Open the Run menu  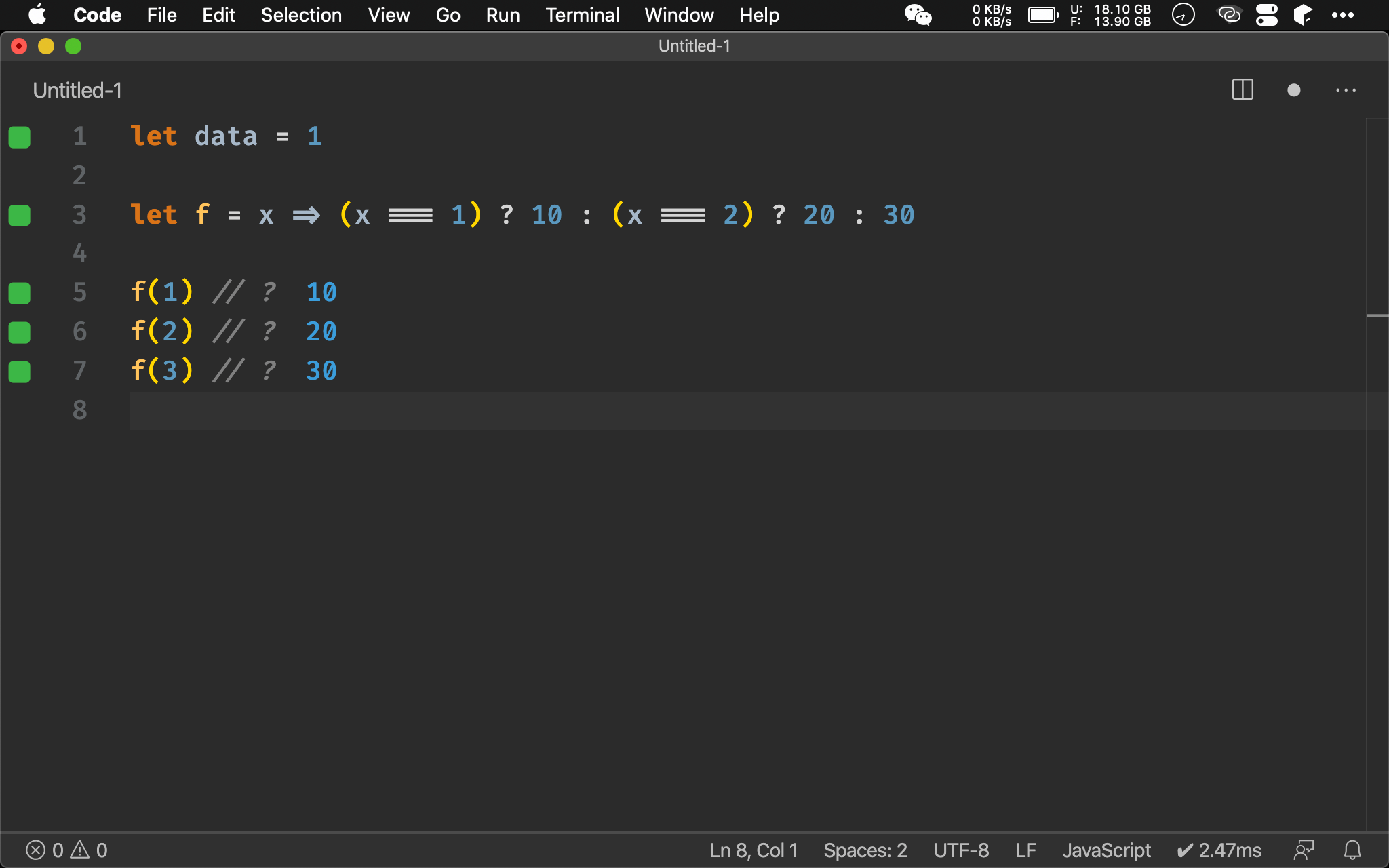point(503,15)
